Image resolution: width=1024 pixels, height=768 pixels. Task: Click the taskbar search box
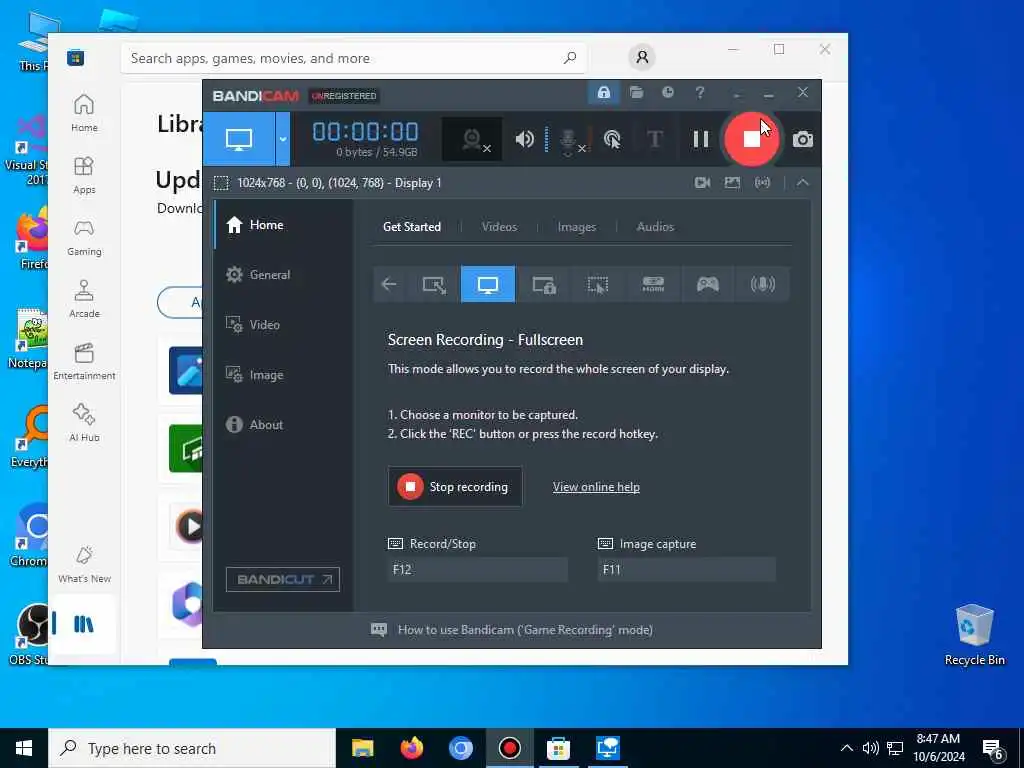pos(192,748)
